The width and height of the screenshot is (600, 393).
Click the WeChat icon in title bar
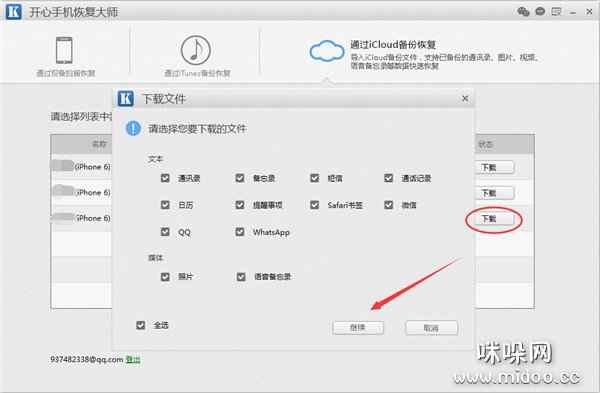(523, 11)
